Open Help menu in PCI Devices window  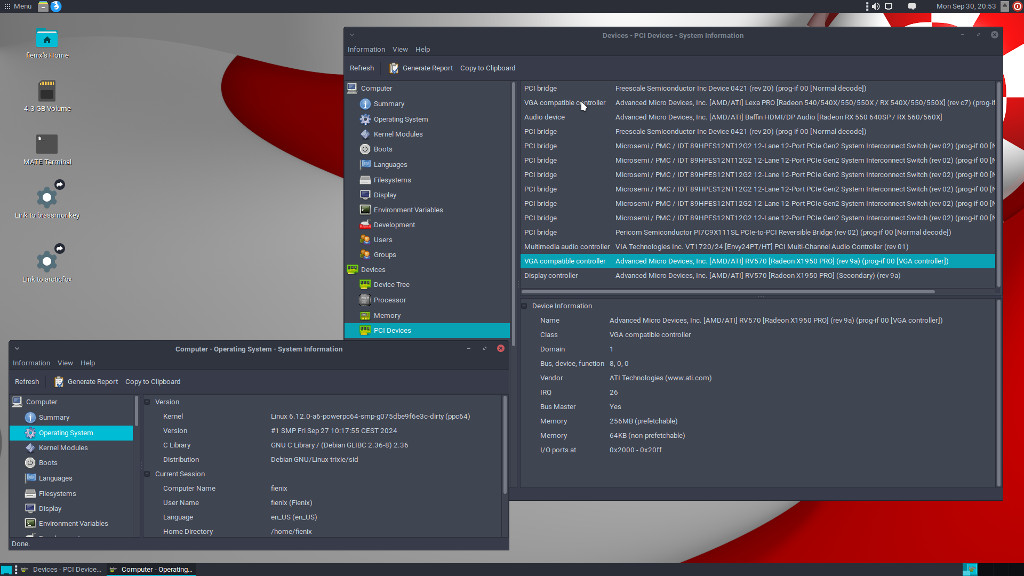(x=423, y=50)
